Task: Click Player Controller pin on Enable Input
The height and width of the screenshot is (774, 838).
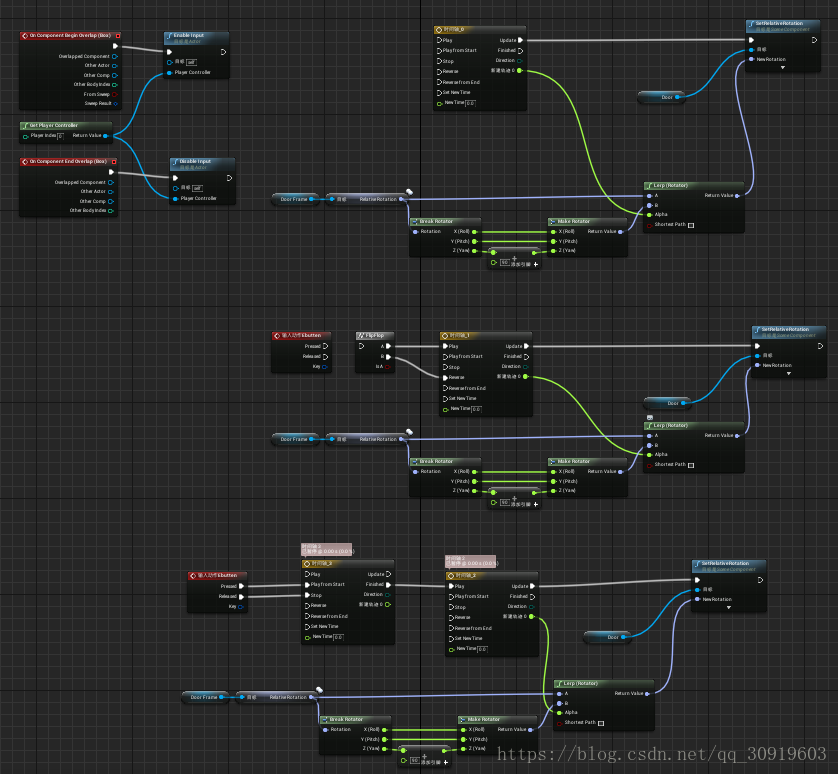Action: pyautogui.click(x=169, y=73)
